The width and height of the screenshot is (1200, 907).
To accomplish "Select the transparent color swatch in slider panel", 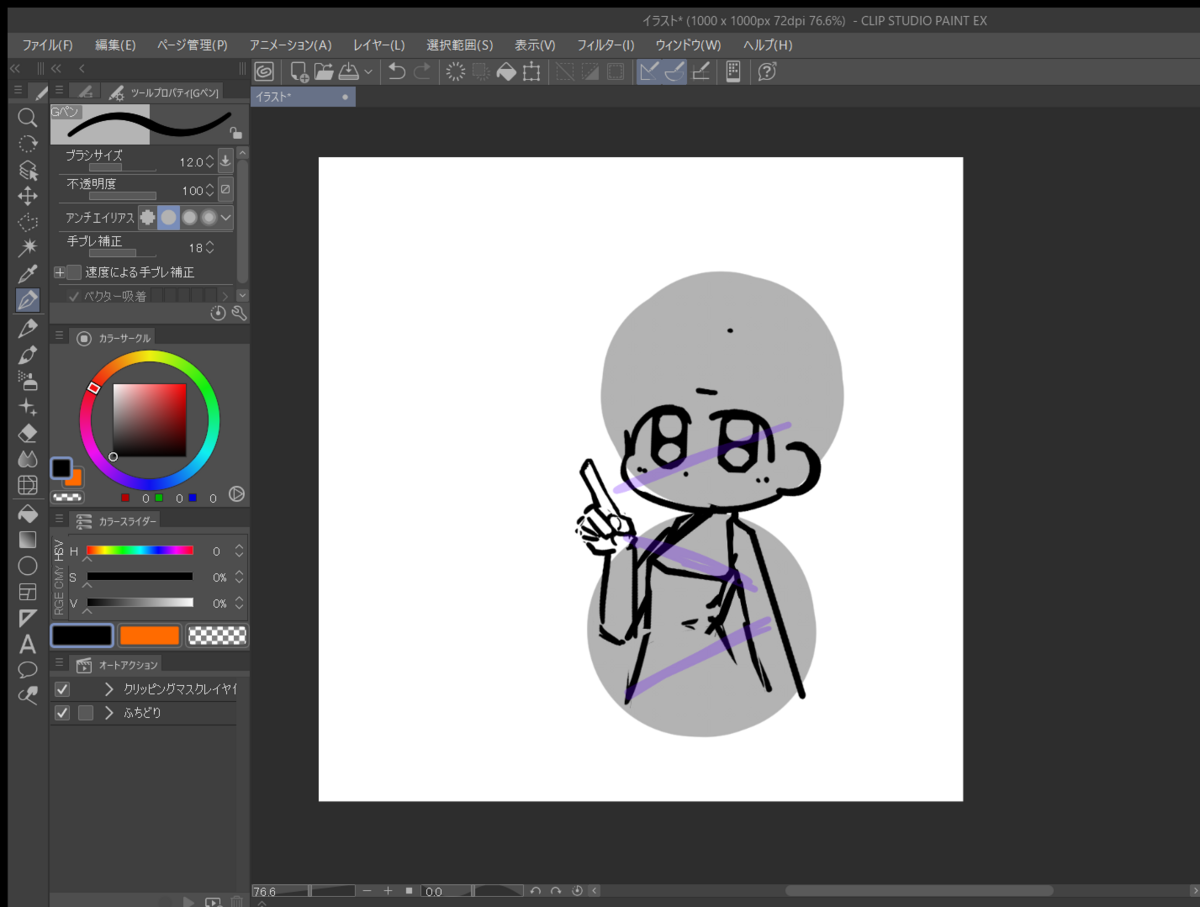I will tap(216, 635).
